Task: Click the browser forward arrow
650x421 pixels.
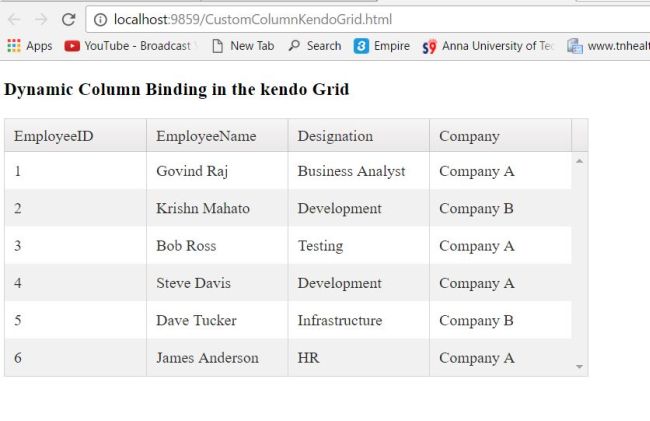Action: click(x=41, y=19)
